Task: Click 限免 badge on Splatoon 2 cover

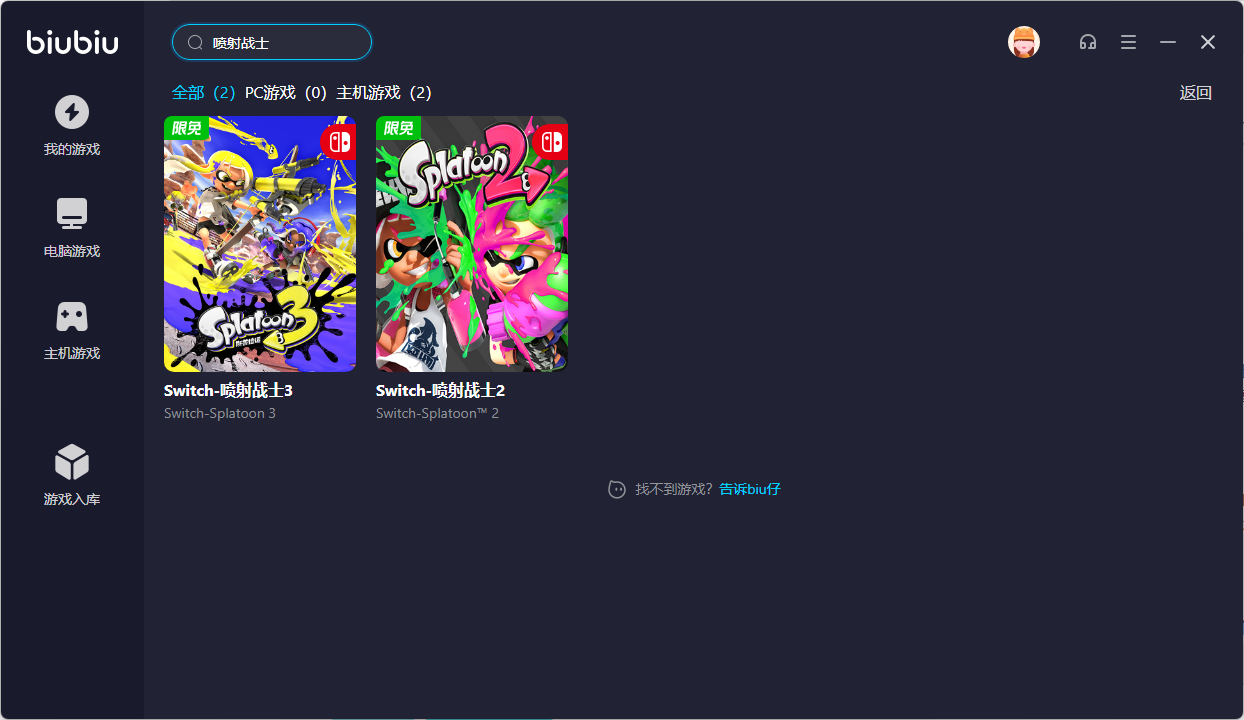Action: (x=399, y=128)
